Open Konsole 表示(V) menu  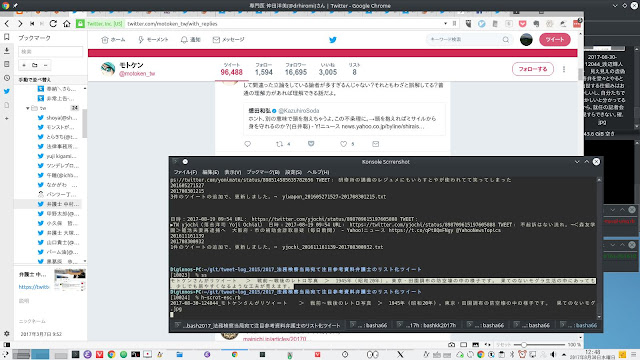(x=233, y=172)
